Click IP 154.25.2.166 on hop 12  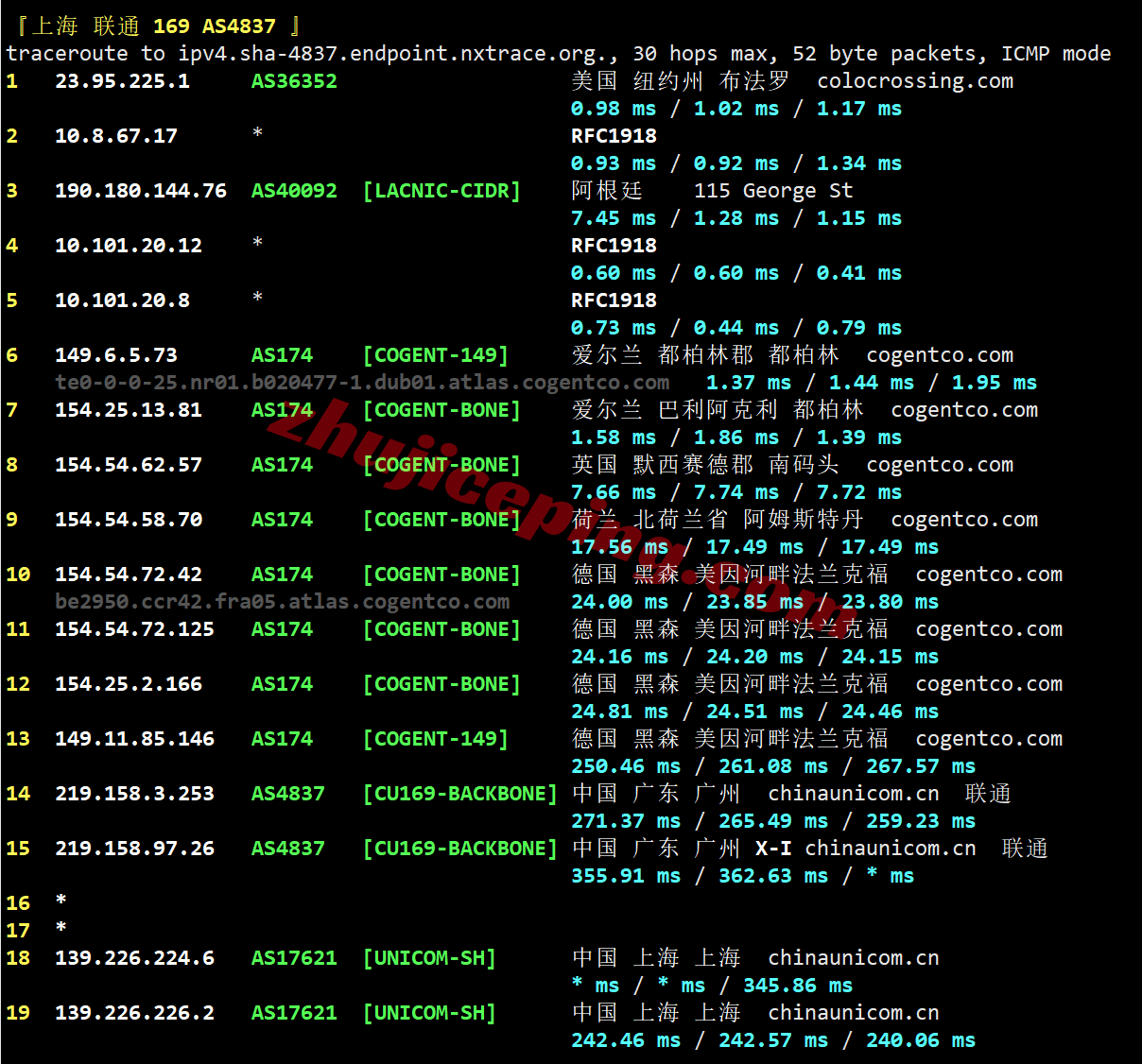tap(129, 684)
